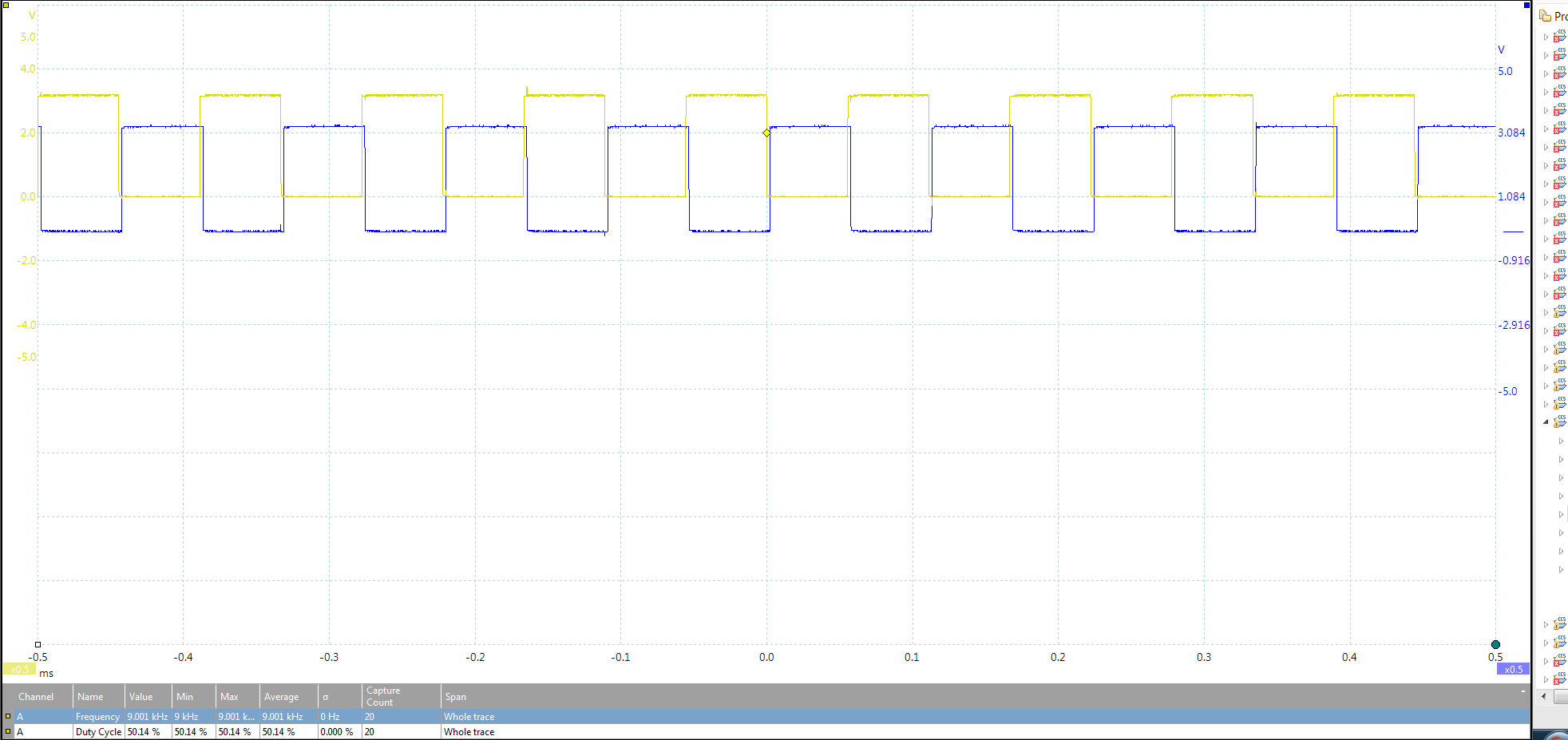Select the Frequency measurement name cell

[97, 717]
